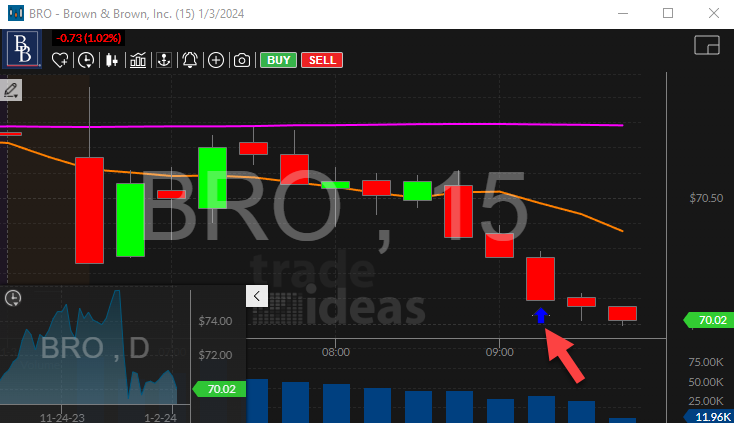Click the red SELL button
The height and width of the screenshot is (423, 734).
tap(322, 60)
